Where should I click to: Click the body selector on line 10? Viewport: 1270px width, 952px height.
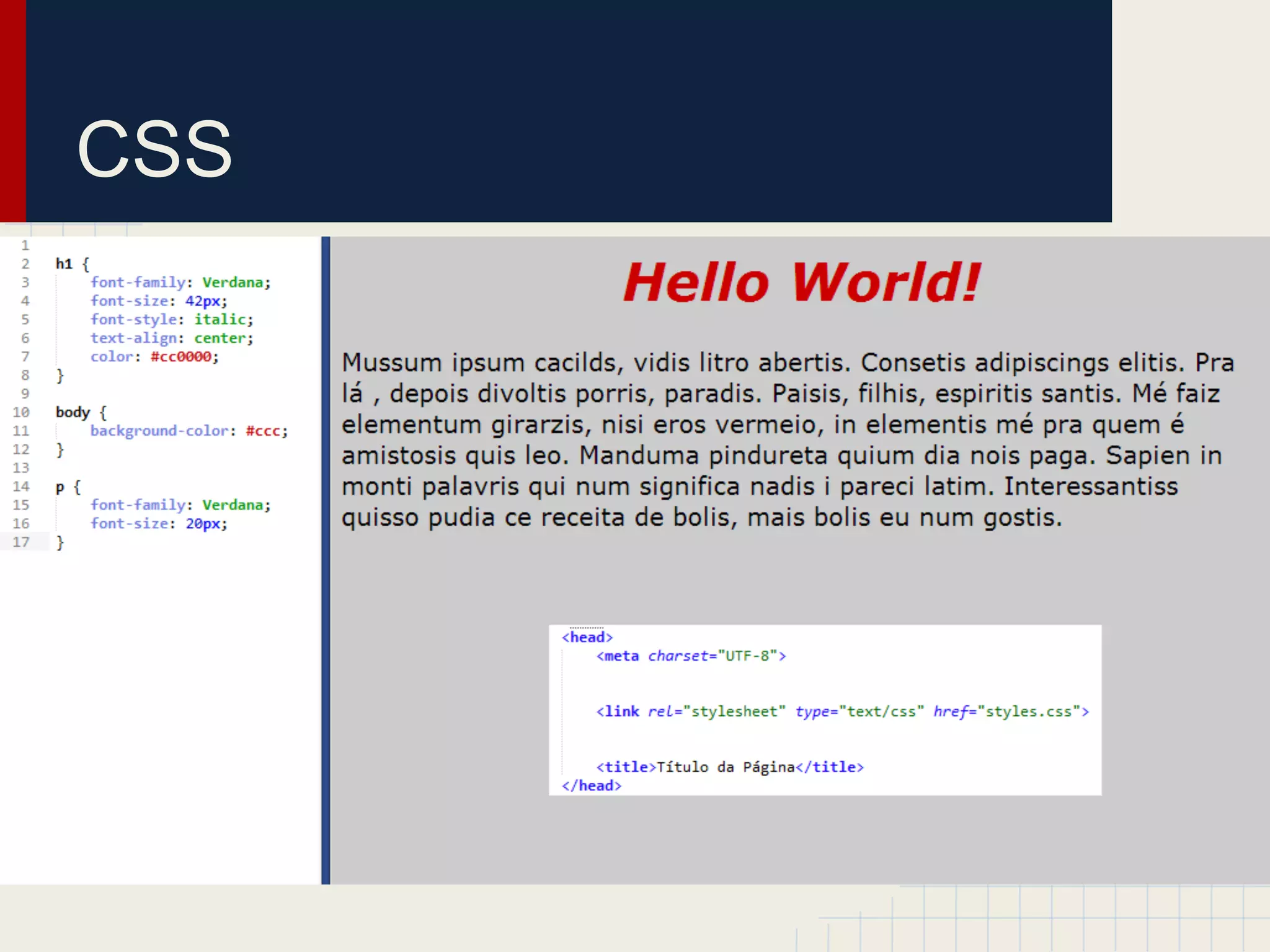pyautogui.click(x=73, y=413)
